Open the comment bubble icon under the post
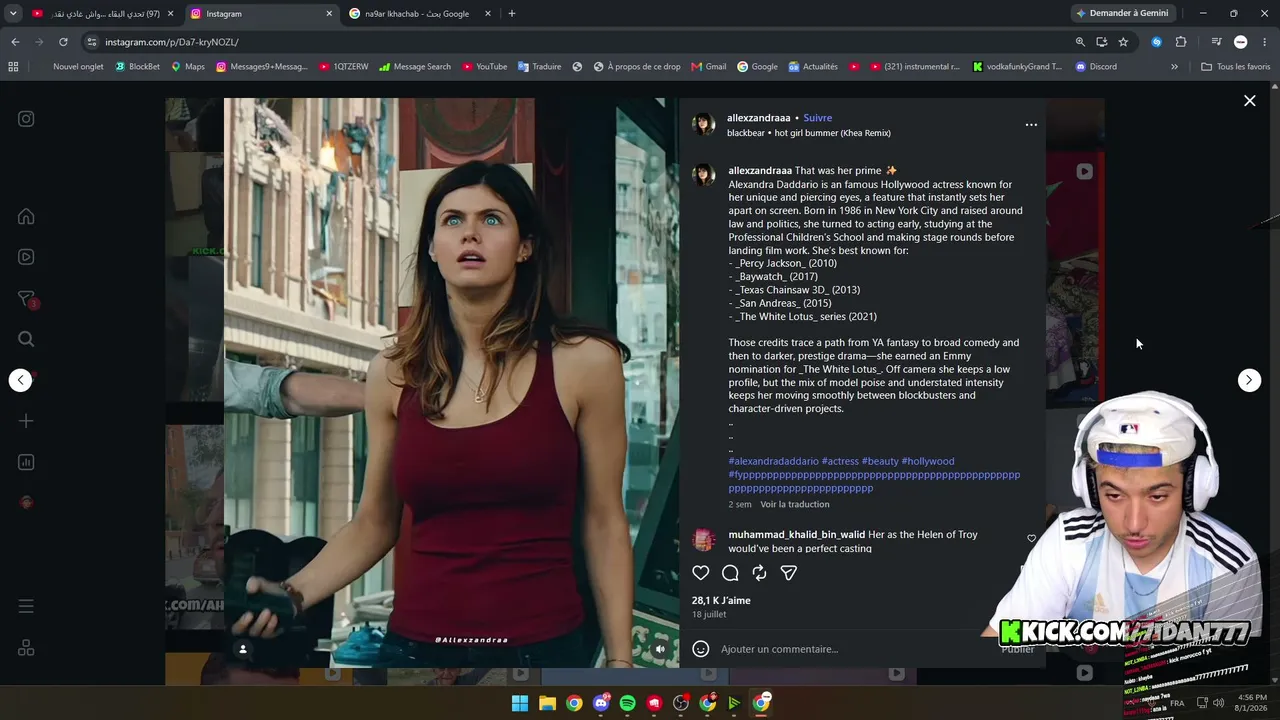1280x720 pixels. [730, 573]
